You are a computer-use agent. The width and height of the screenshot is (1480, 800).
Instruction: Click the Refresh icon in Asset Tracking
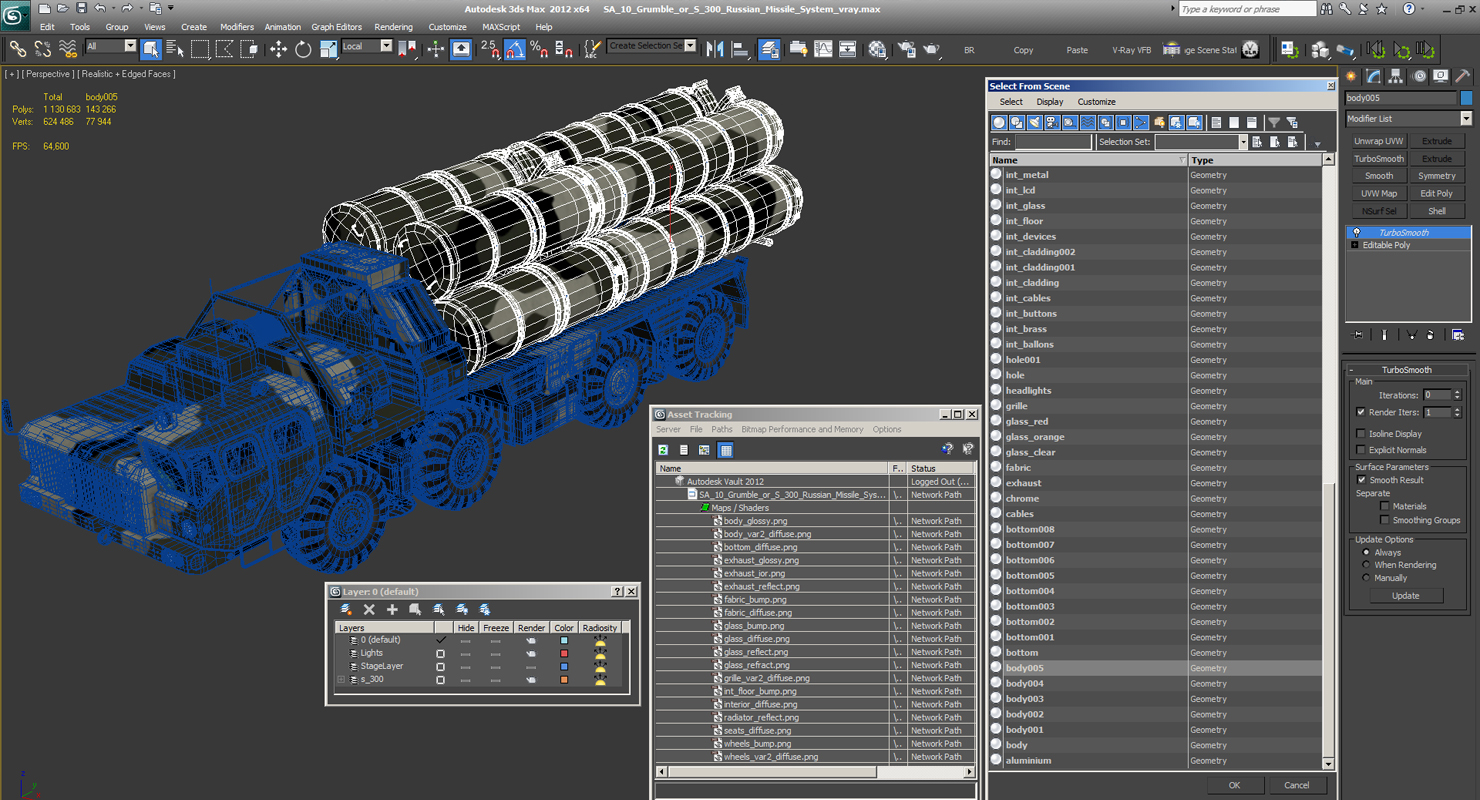point(663,450)
